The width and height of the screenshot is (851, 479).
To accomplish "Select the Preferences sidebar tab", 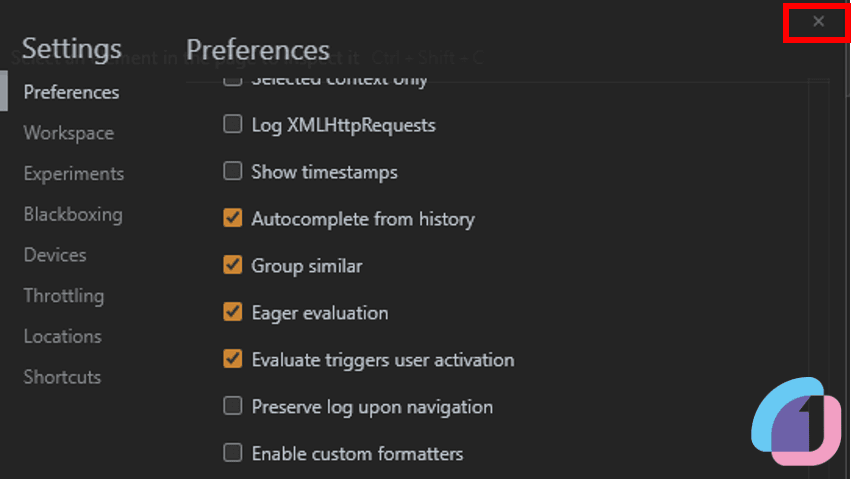I will [71, 92].
